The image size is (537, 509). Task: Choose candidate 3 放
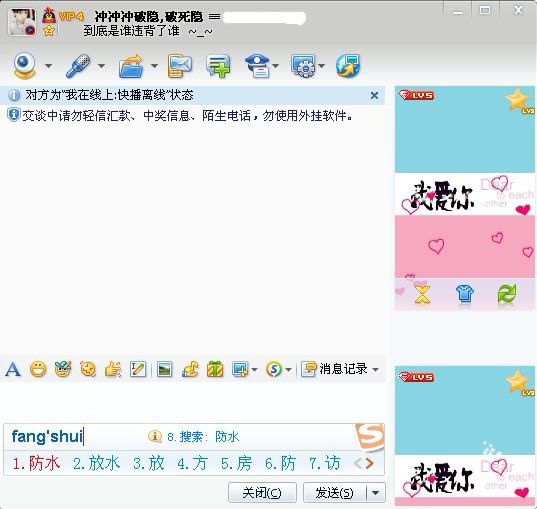click(x=149, y=463)
